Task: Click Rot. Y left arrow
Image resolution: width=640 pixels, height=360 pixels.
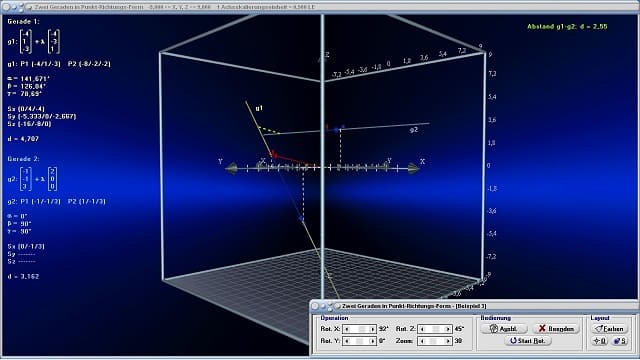Action: [x=347, y=341]
